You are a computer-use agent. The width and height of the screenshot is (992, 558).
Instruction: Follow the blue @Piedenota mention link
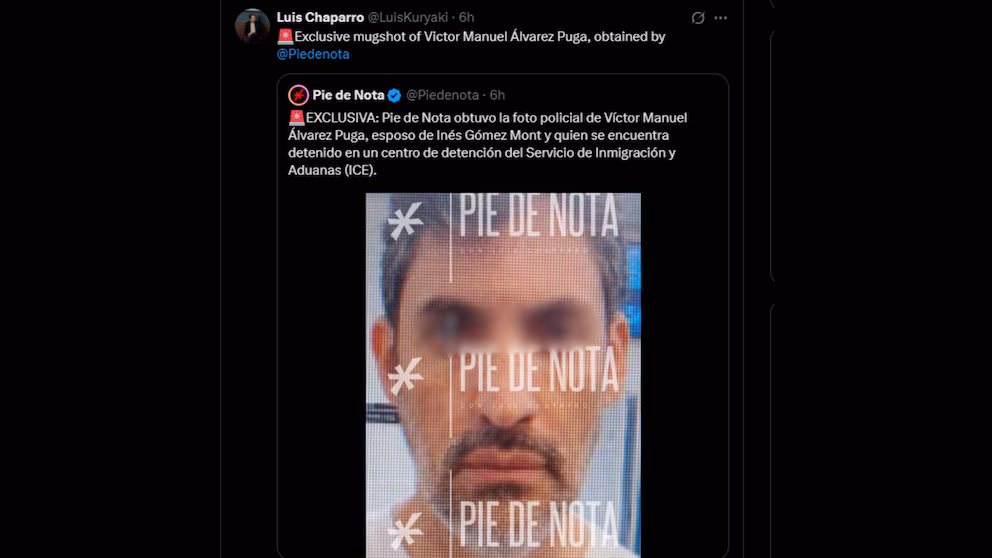[x=313, y=54]
